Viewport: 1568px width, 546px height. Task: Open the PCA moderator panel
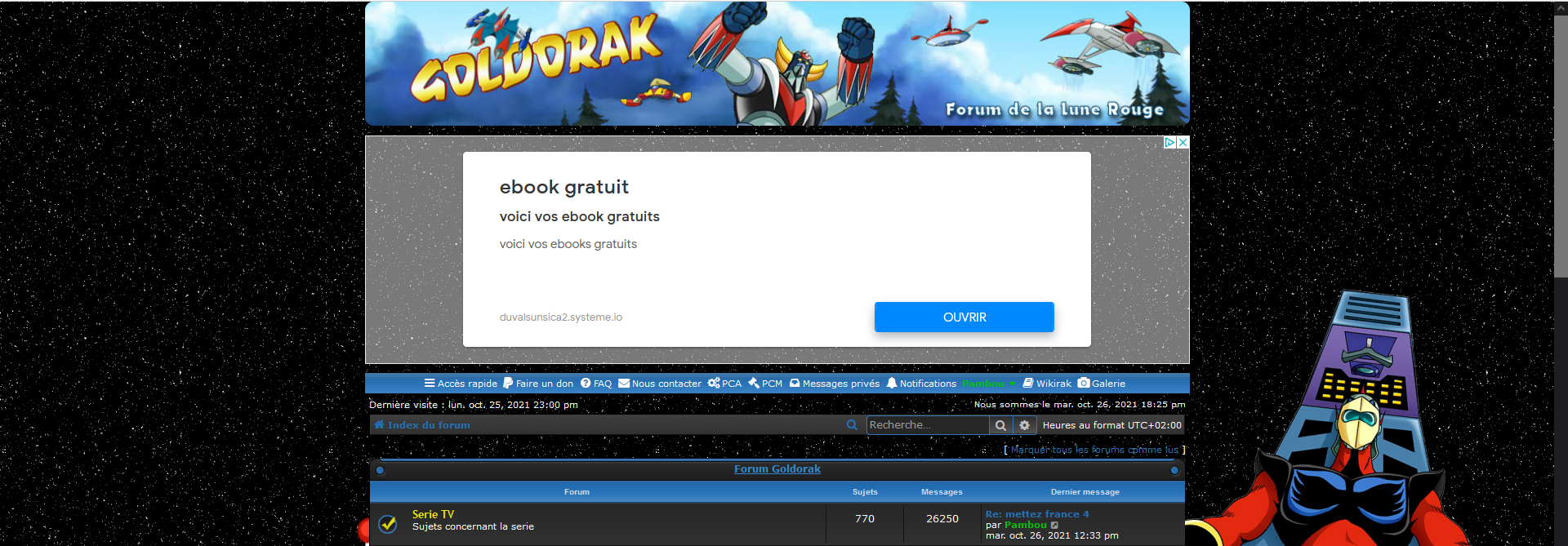(x=724, y=384)
